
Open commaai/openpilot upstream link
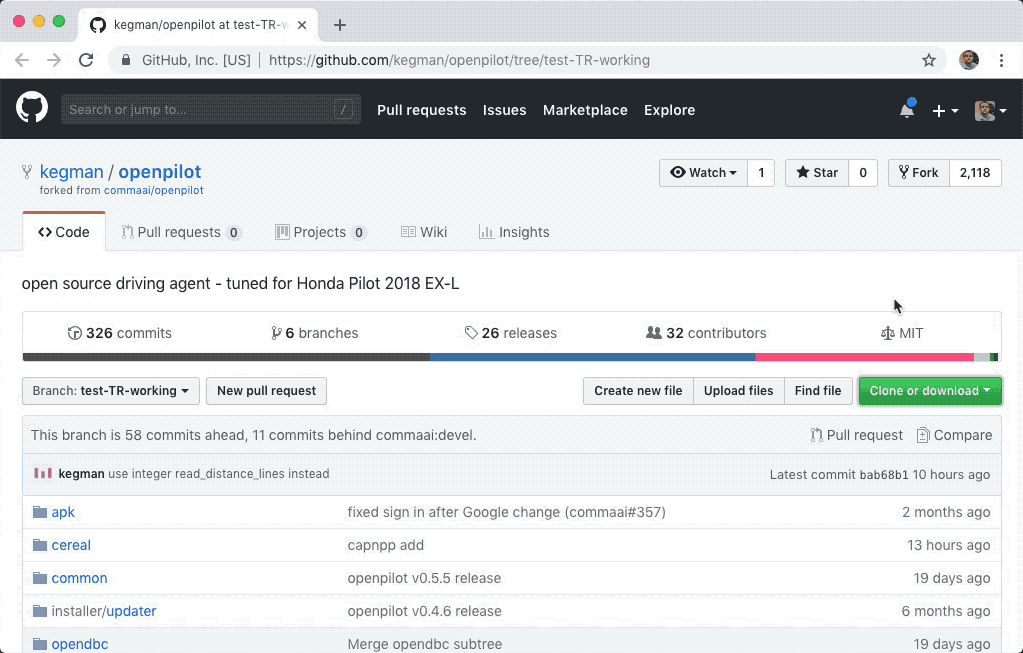pyautogui.click(x=153, y=190)
